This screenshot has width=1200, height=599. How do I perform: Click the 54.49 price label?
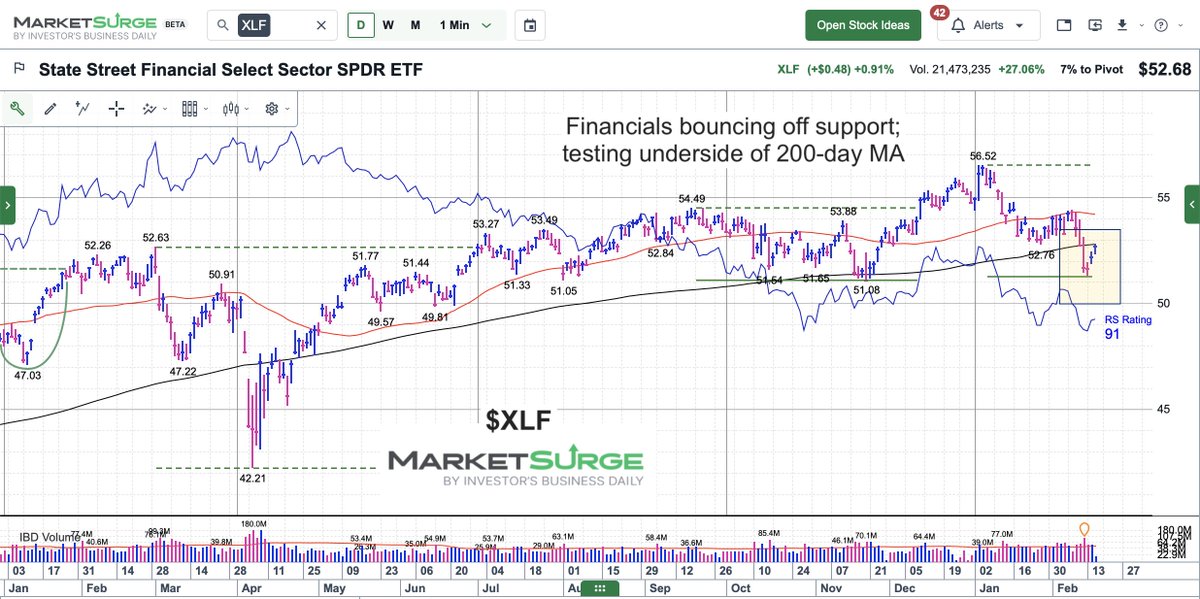pyautogui.click(x=693, y=199)
